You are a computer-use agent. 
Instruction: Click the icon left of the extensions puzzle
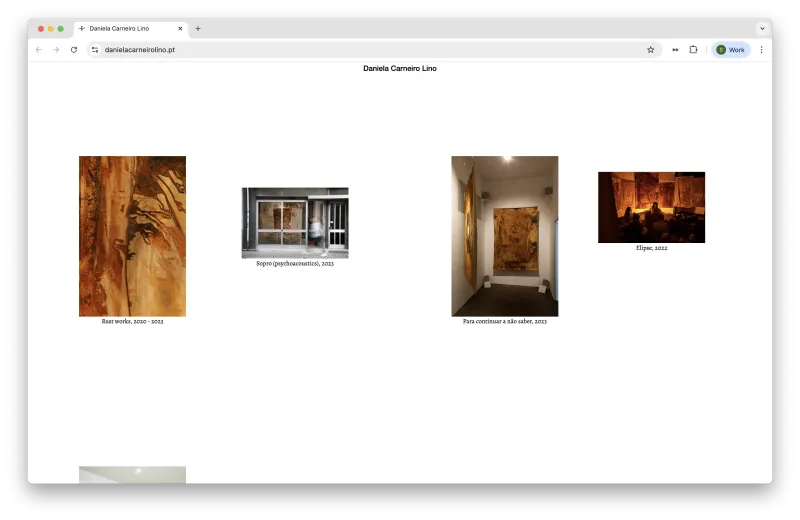pyautogui.click(x=675, y=49)
